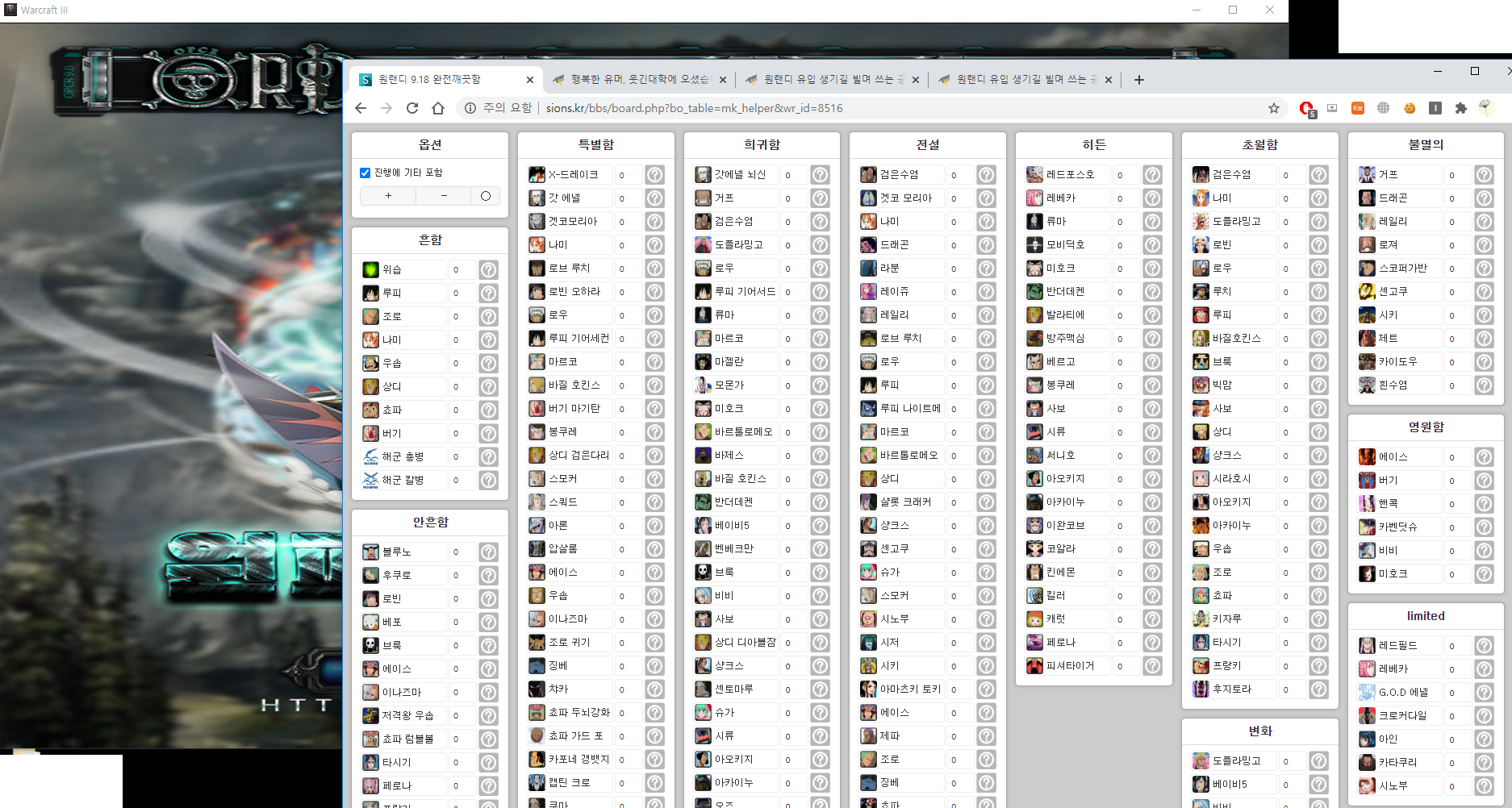
Task: Open the browser extensions puzzle icon
Action: click(1460, 108)
